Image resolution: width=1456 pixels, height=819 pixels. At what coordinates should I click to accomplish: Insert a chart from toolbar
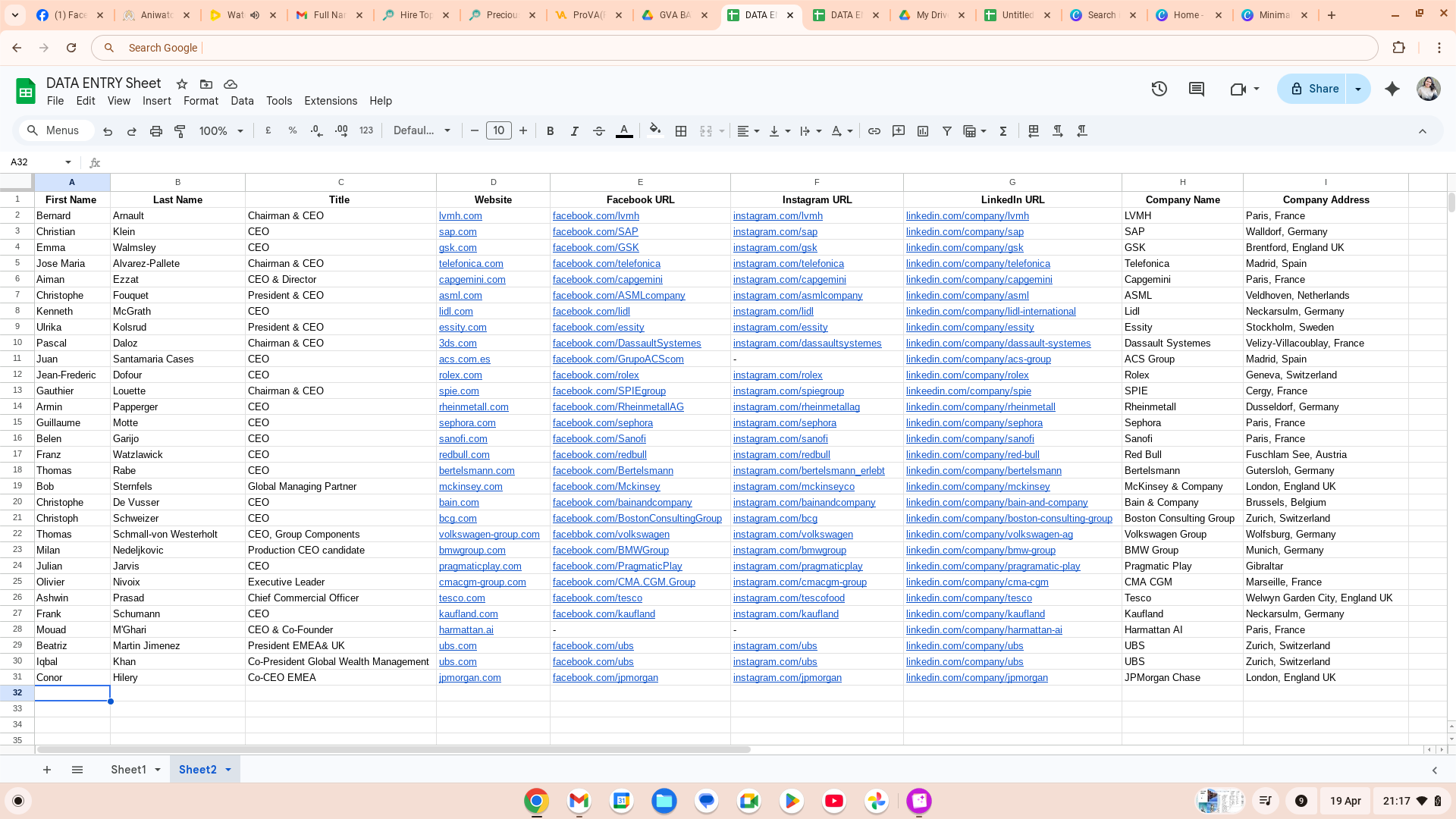tap(923, 131)
